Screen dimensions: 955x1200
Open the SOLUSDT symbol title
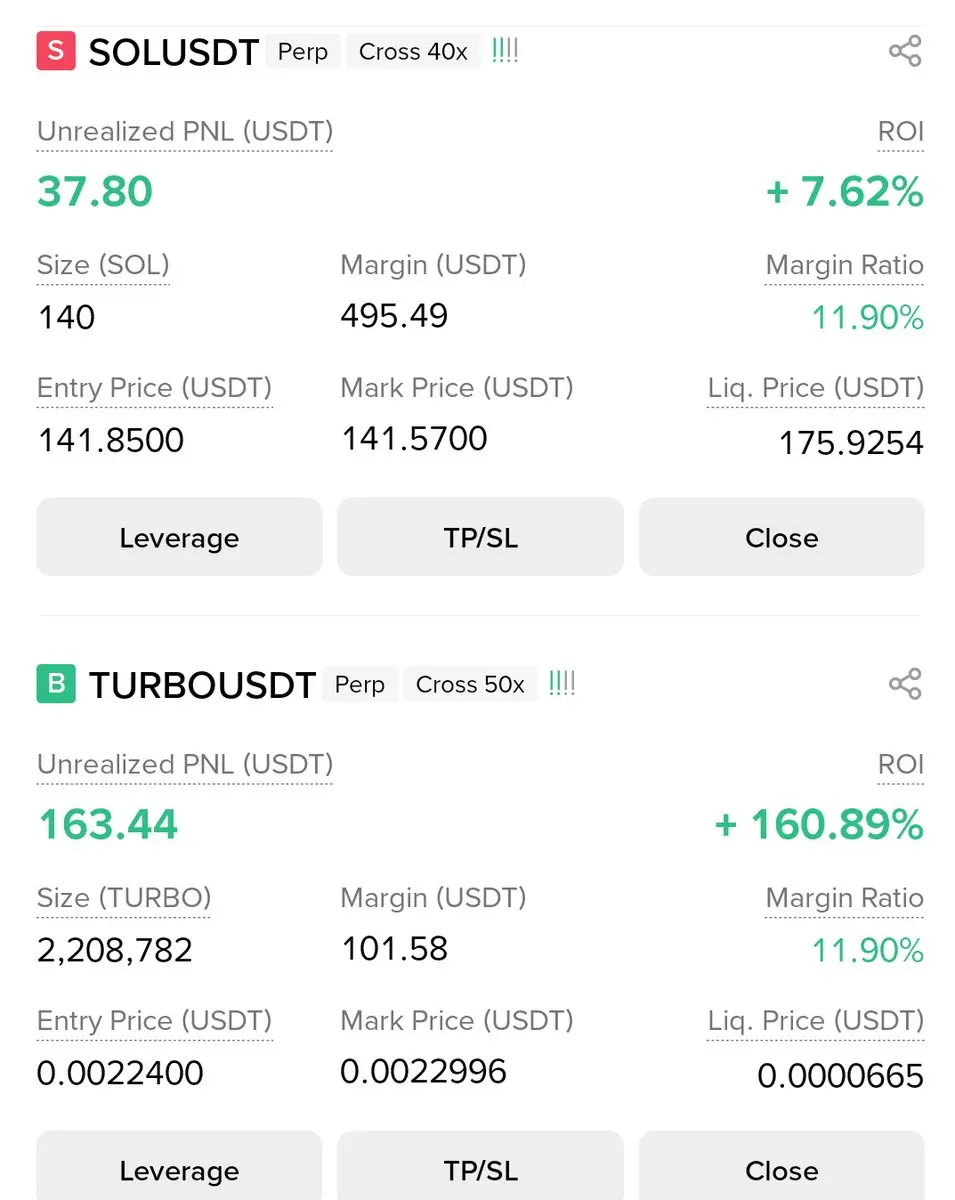[174, 52]
